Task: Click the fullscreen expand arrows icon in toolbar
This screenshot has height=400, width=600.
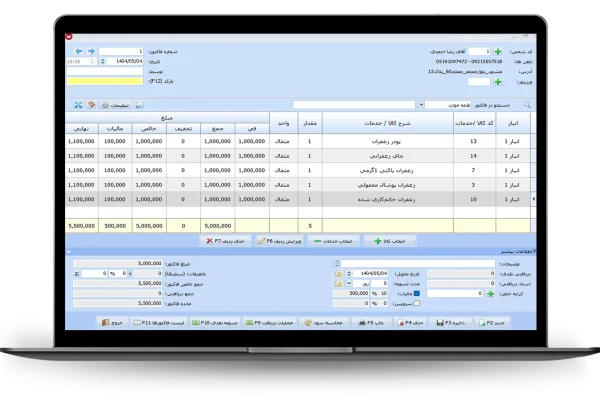Action: click(x=78, y=105)
